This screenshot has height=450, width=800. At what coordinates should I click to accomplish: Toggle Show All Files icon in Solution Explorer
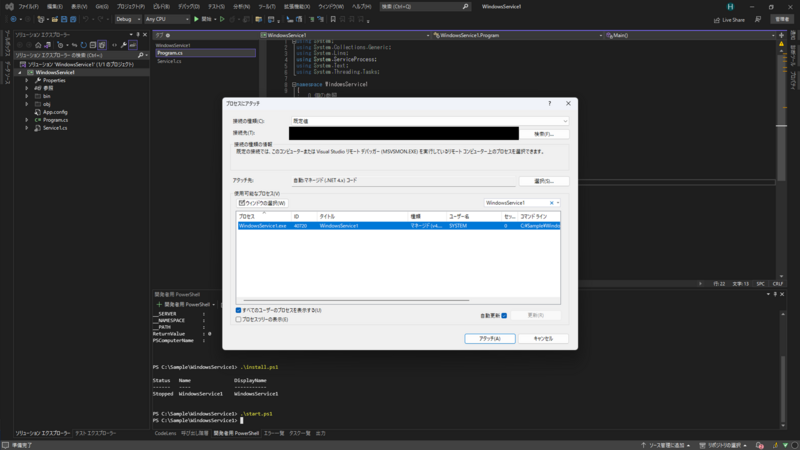click(x=102, y=45)
